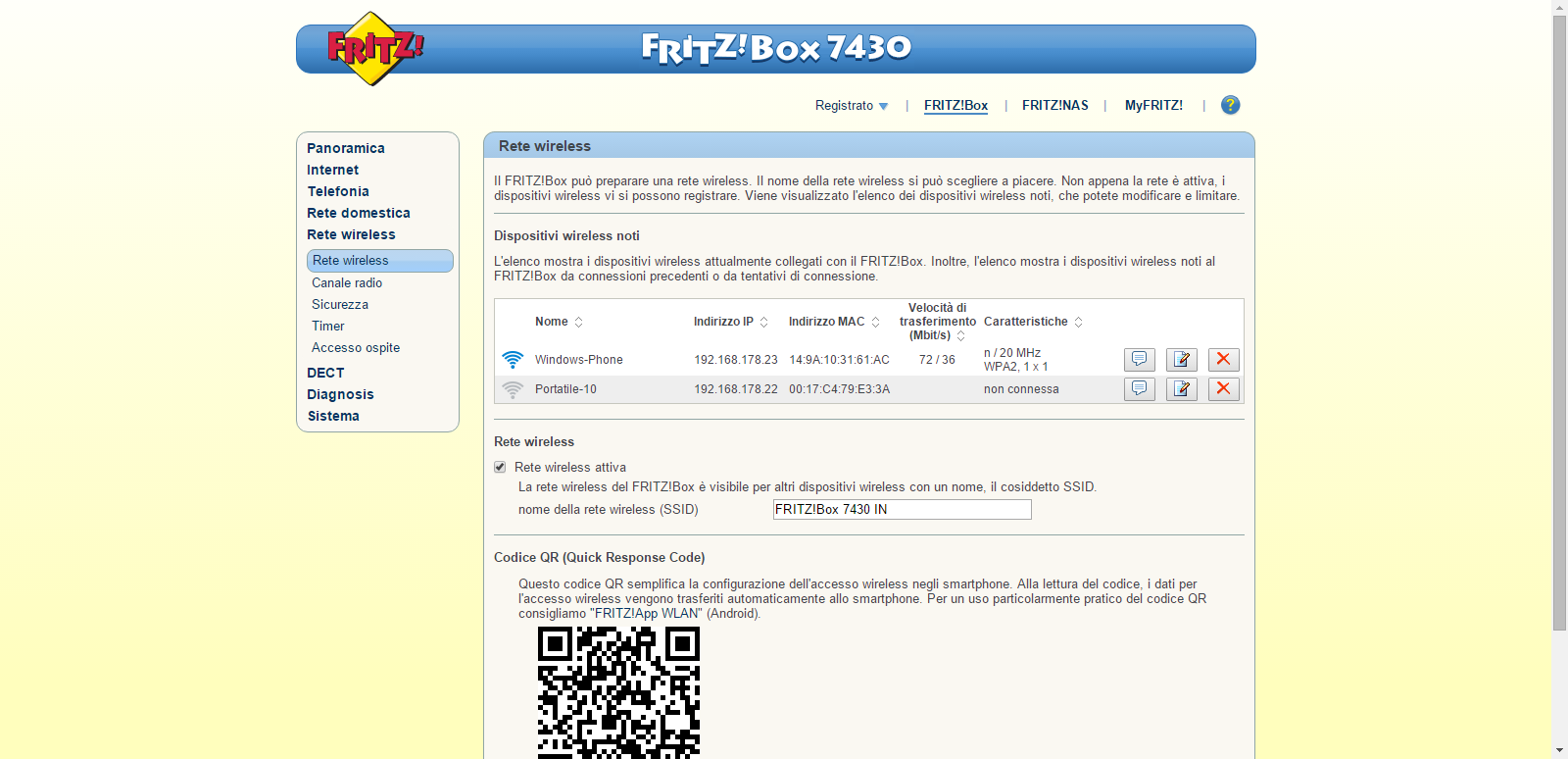
Task: Click the transfer speed value '72 / 36'
Action: [937, 360]
